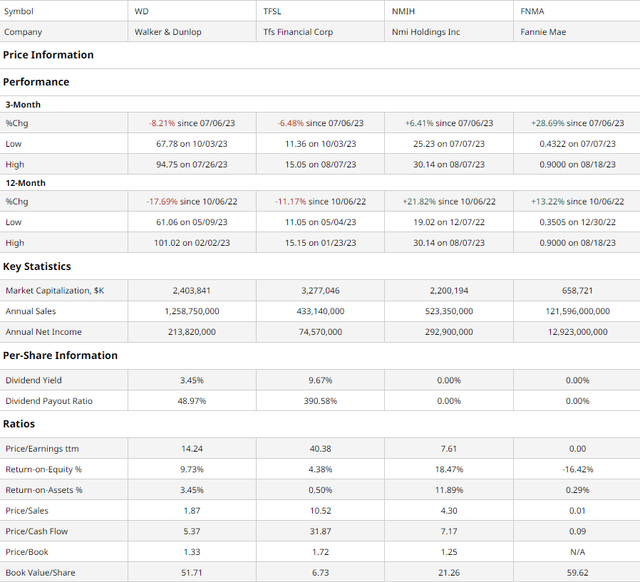This screenshot has width=640, height=582.
Task: Click NMIH's low 25.23 on 07/07/23
Action: point(449,144)
